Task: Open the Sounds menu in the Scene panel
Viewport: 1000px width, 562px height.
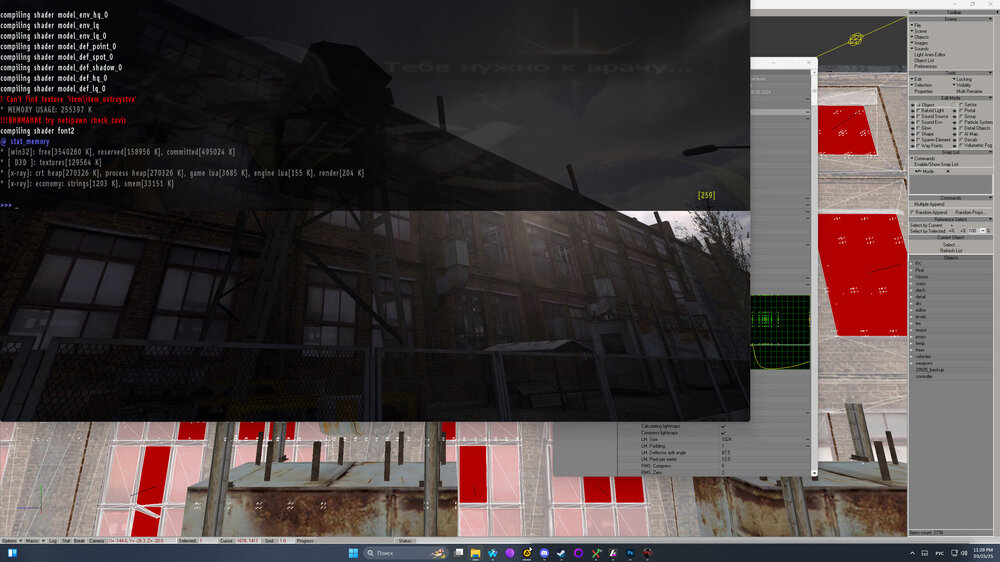Action: pos(920,48)
